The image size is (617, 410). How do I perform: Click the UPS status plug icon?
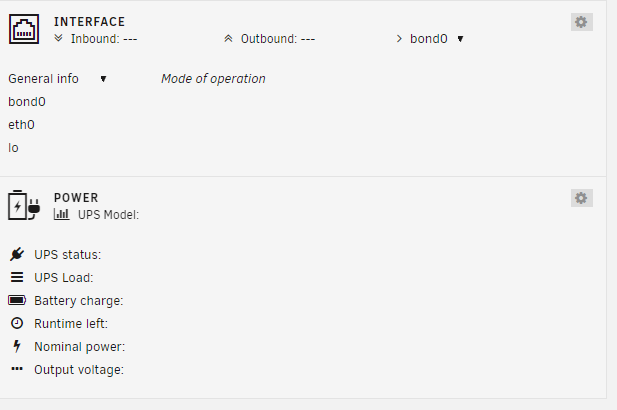point(17,254)
